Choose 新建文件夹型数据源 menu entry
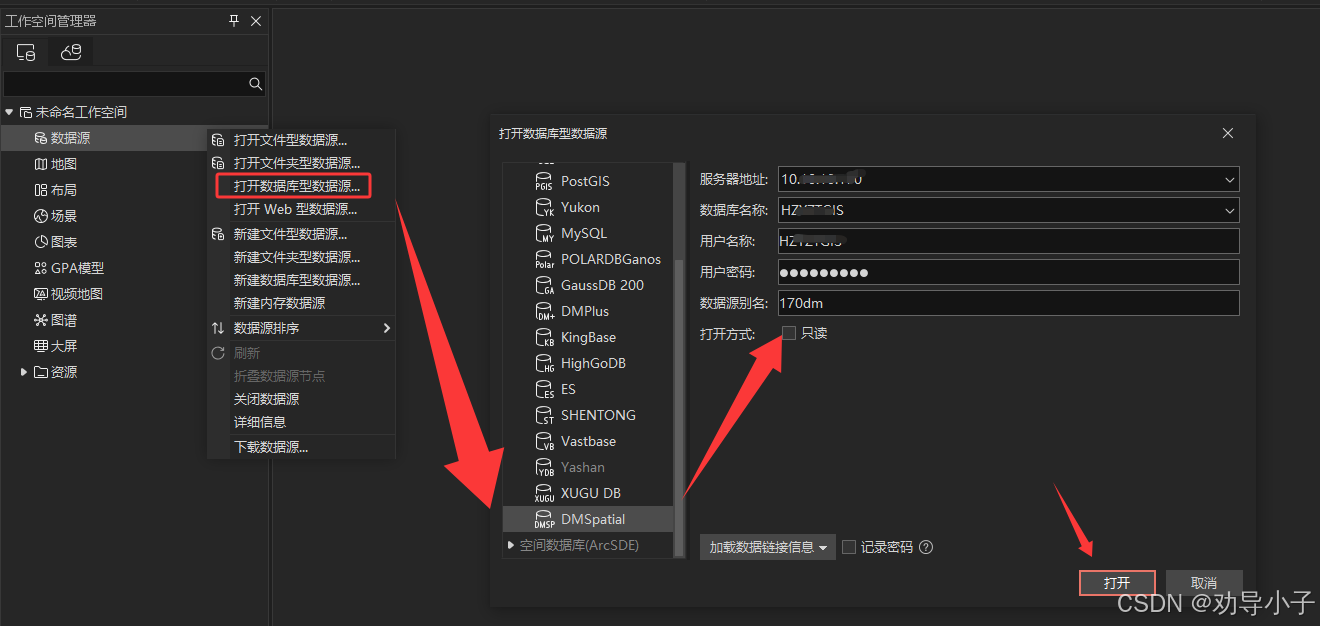Image resolution: width=1320 pixels, height=626 pixels. pos(297,257)
